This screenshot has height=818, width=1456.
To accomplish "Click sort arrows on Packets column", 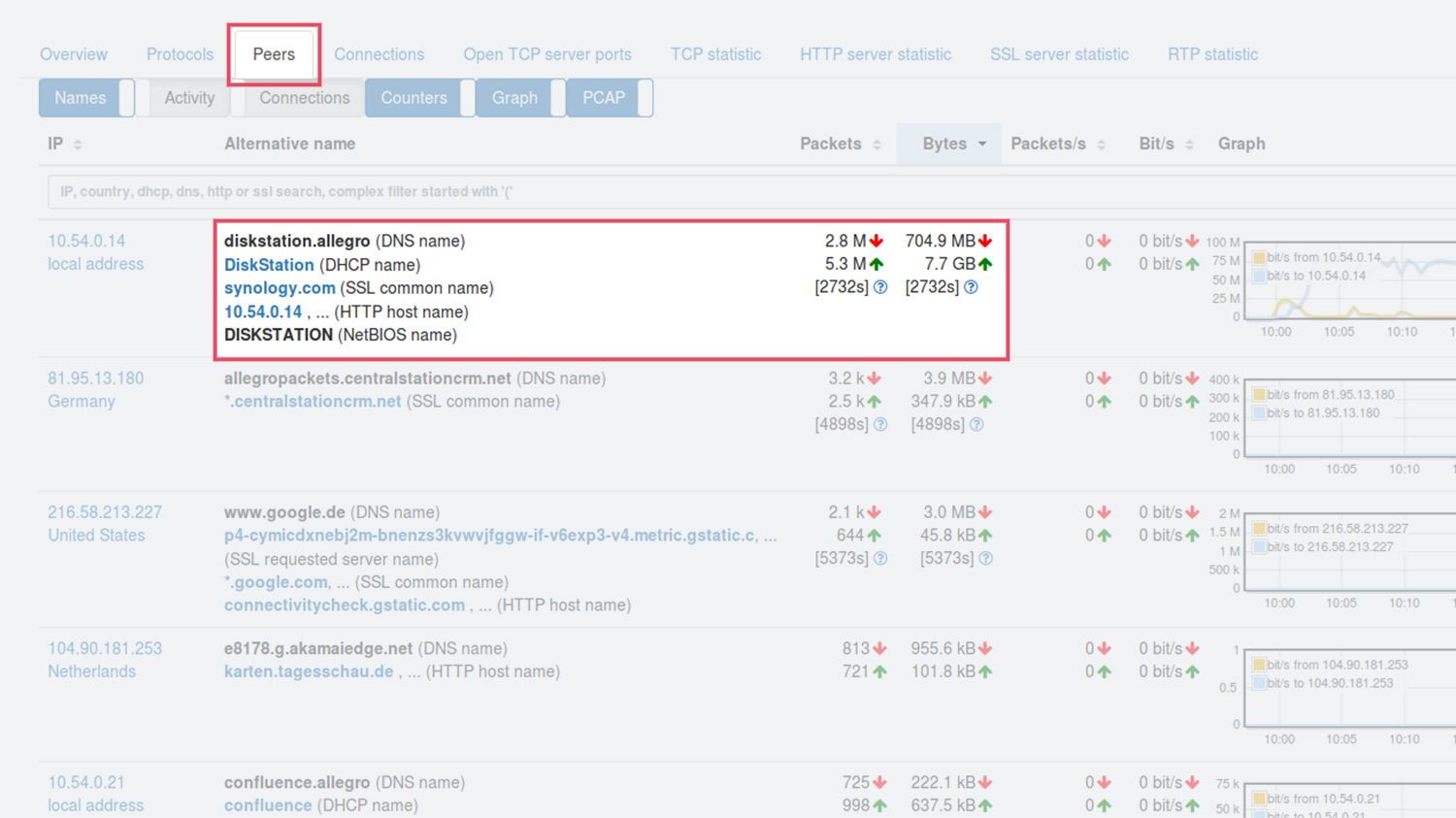I will [x=877, y=145].
